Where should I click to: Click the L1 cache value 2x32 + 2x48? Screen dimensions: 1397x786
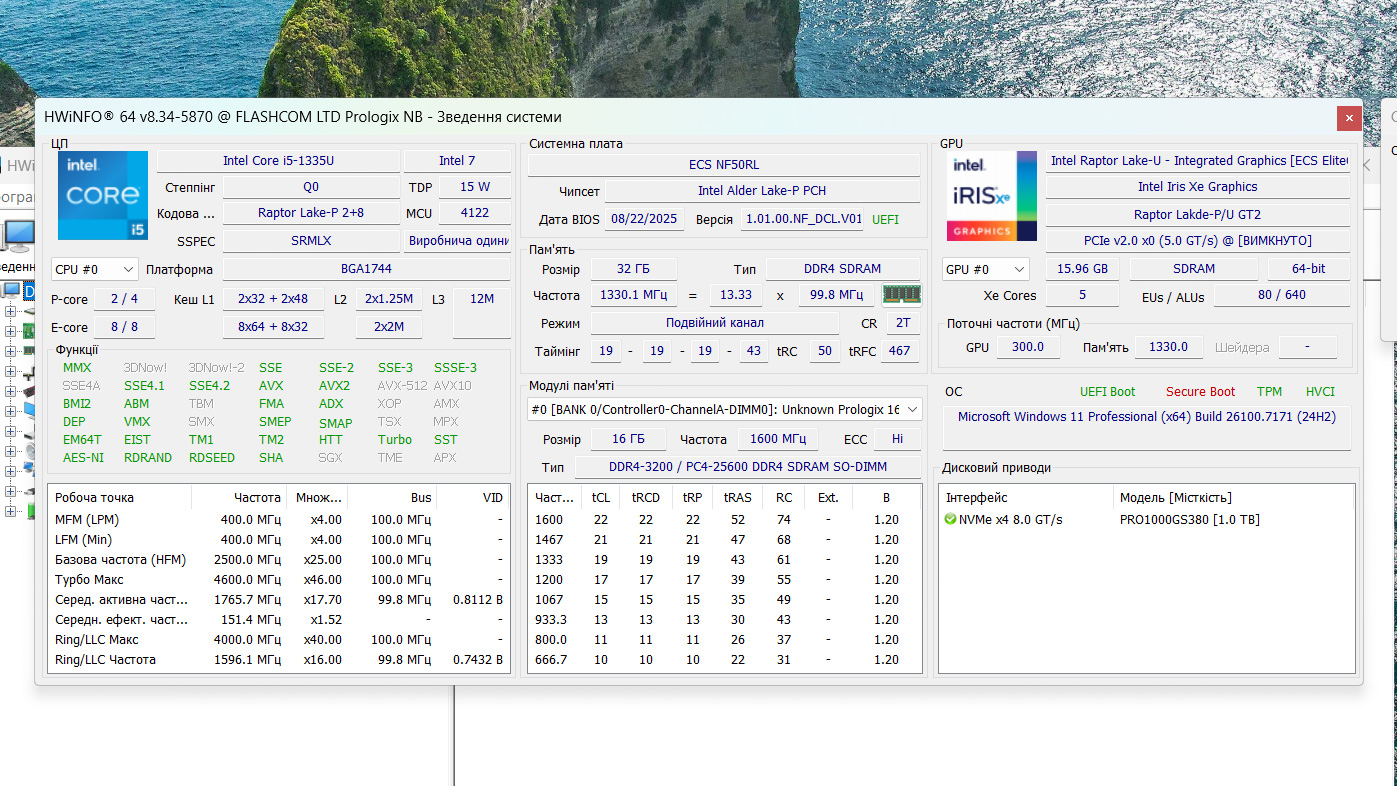click(x=273, y=299)
